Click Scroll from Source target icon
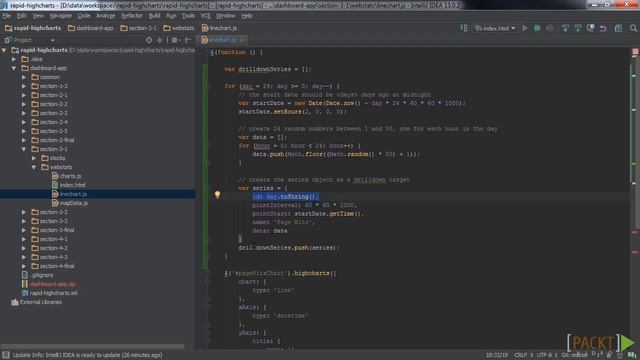The image size is (640, 360). tap(149, 40)
